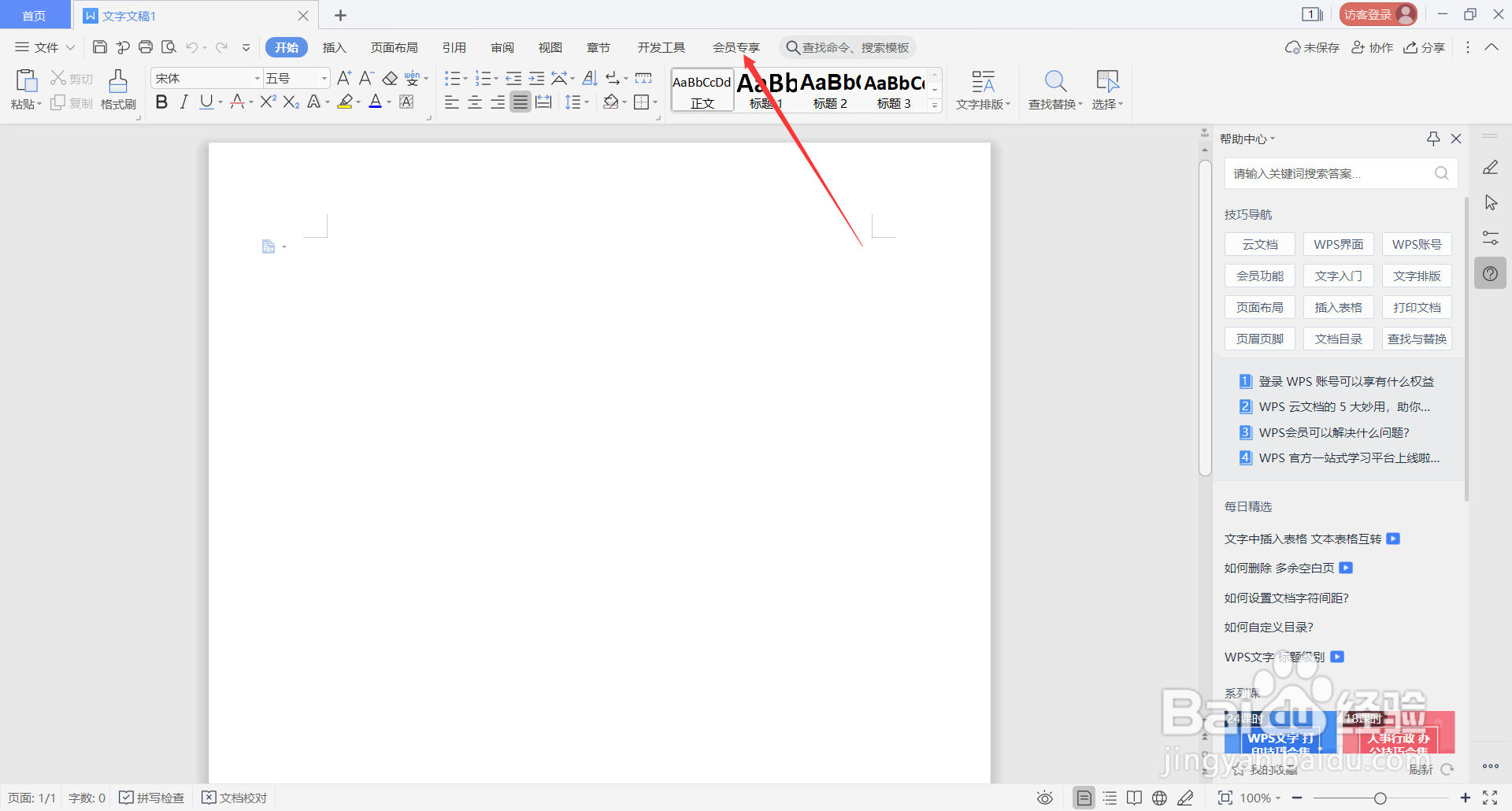Click Distributed alignment icon

(543, 102)
